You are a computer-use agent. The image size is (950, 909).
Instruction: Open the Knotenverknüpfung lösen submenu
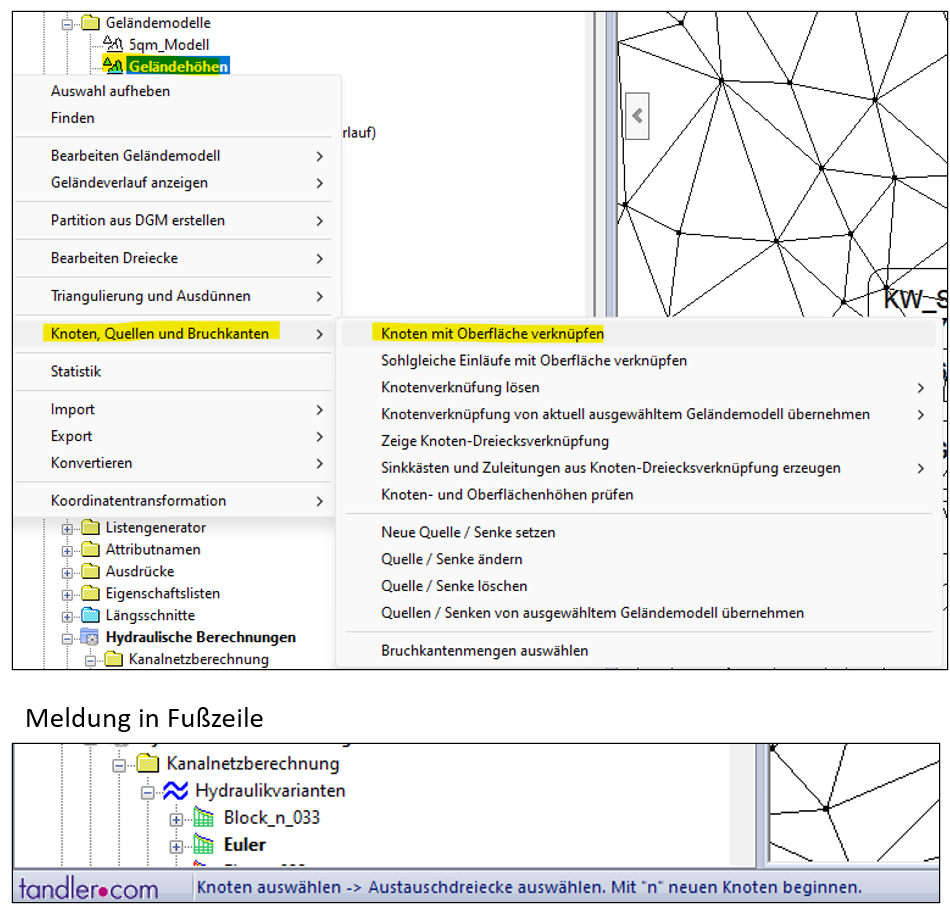point(460,388)
